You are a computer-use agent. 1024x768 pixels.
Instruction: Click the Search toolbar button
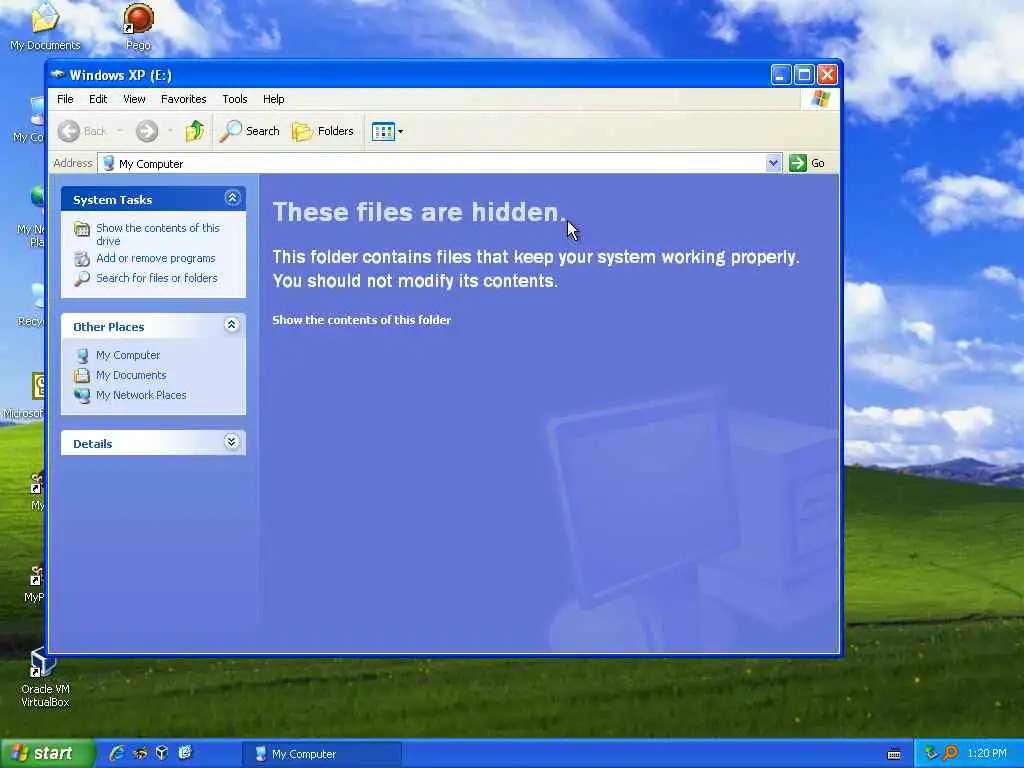249,131
